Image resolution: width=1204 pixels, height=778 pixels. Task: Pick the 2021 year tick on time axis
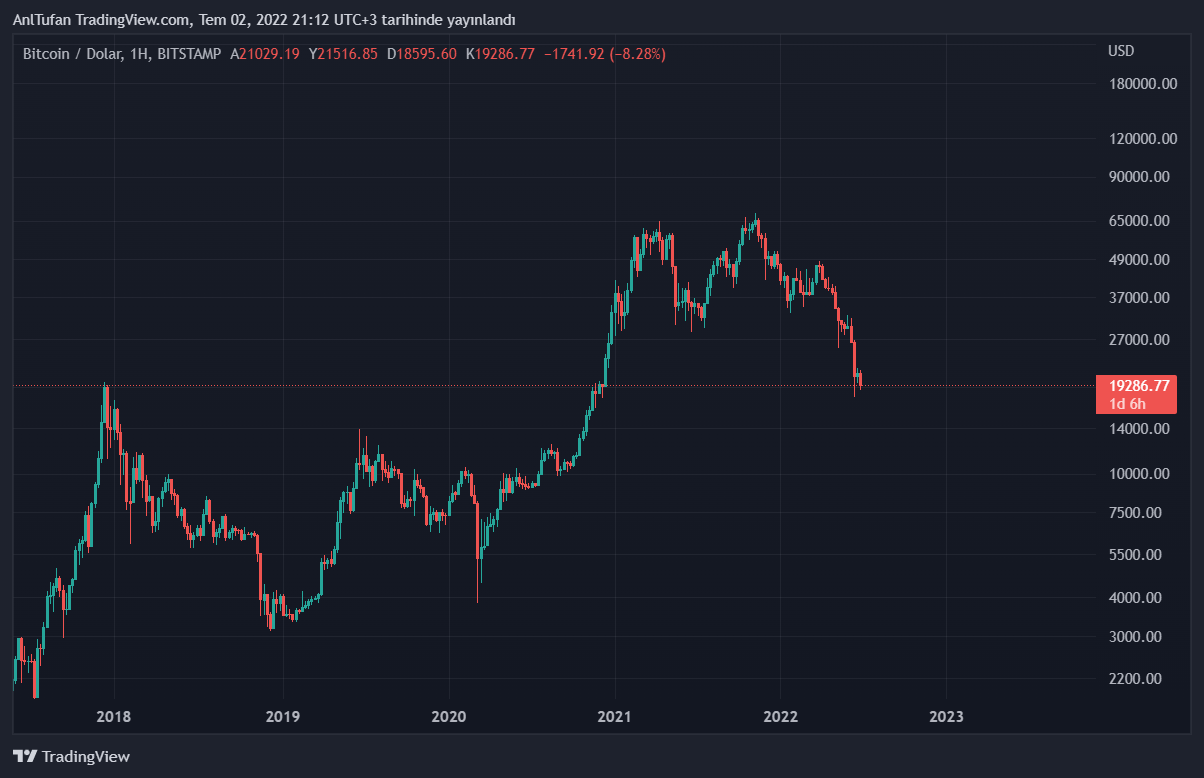(614, 717)
